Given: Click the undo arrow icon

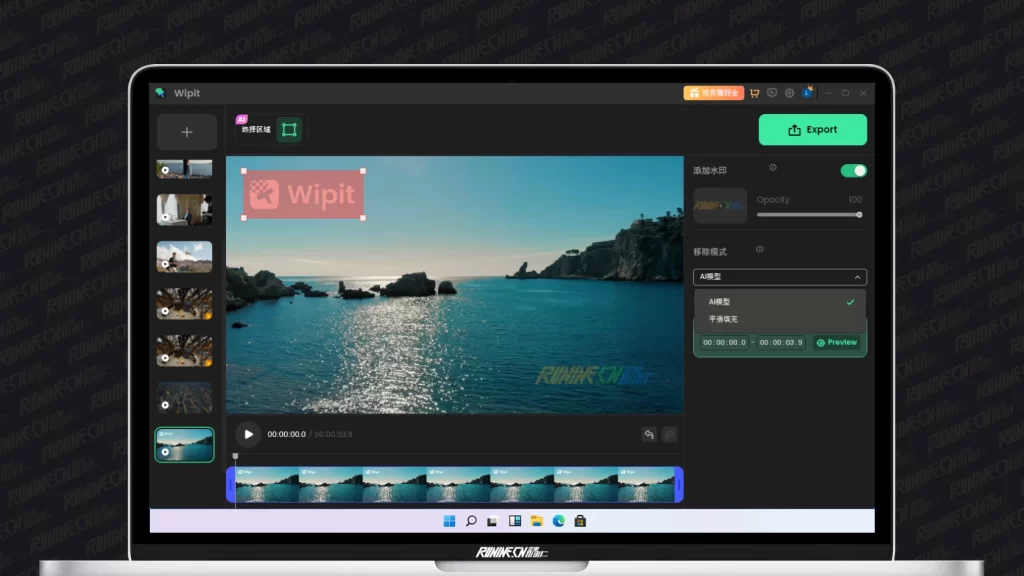Looking at the screenshot, I should coord(649,434).
